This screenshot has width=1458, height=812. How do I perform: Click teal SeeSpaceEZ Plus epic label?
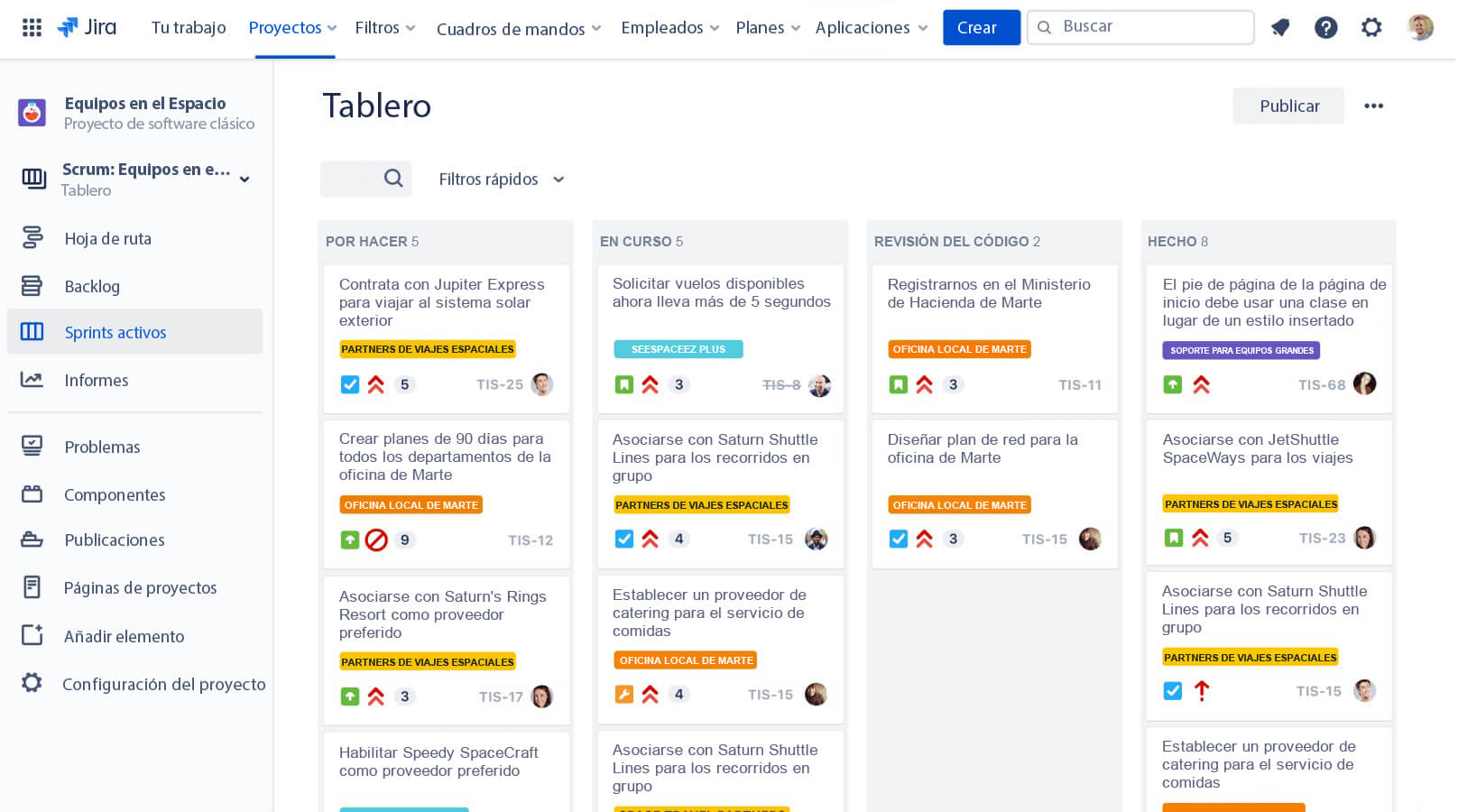click(x=678, y=349)
